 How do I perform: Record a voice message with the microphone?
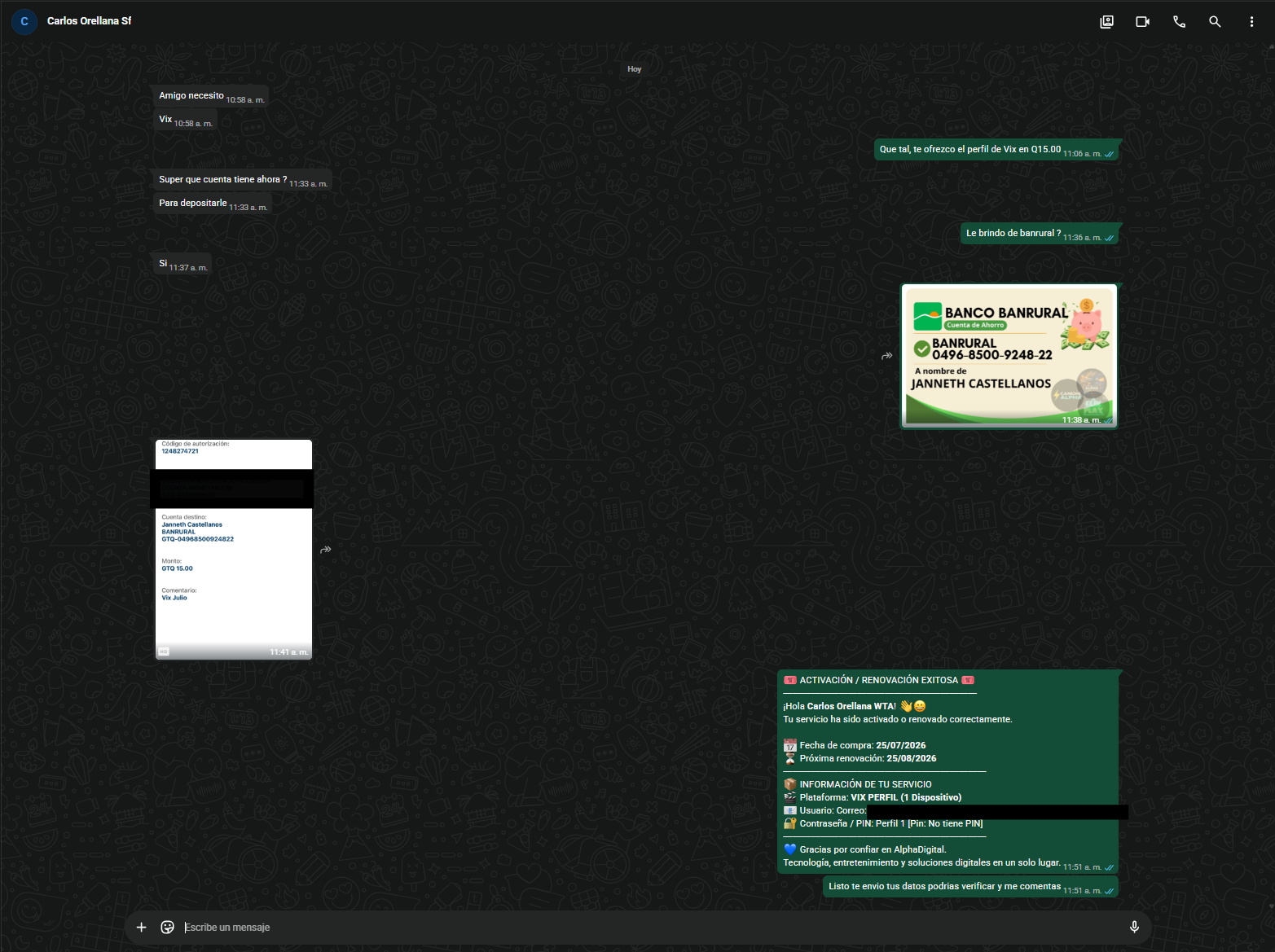pyautogui.click(x=1134, y=927)
